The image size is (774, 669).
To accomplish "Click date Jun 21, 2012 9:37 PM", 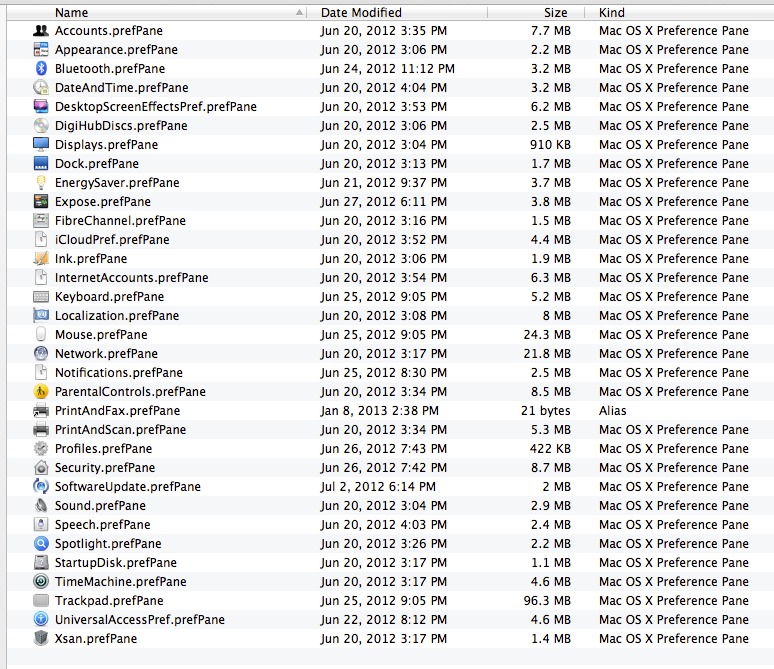I will pyautogui.click(x=384, y=183).
